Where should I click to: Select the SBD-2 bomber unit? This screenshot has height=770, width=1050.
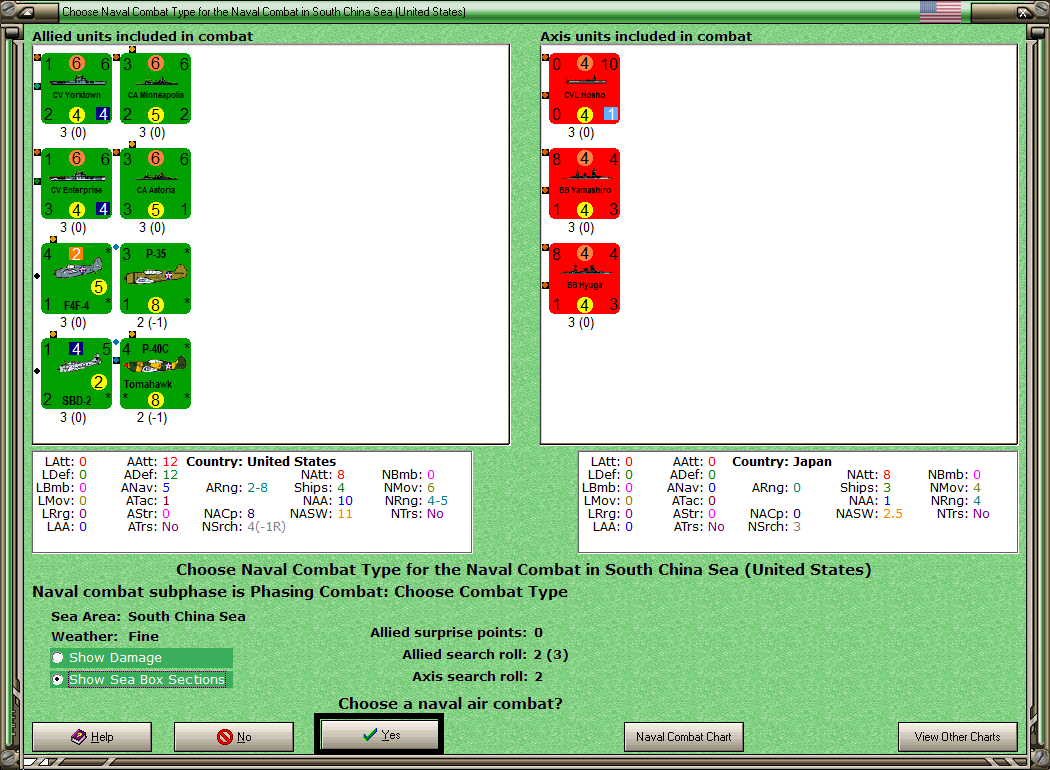click(76, 374)
